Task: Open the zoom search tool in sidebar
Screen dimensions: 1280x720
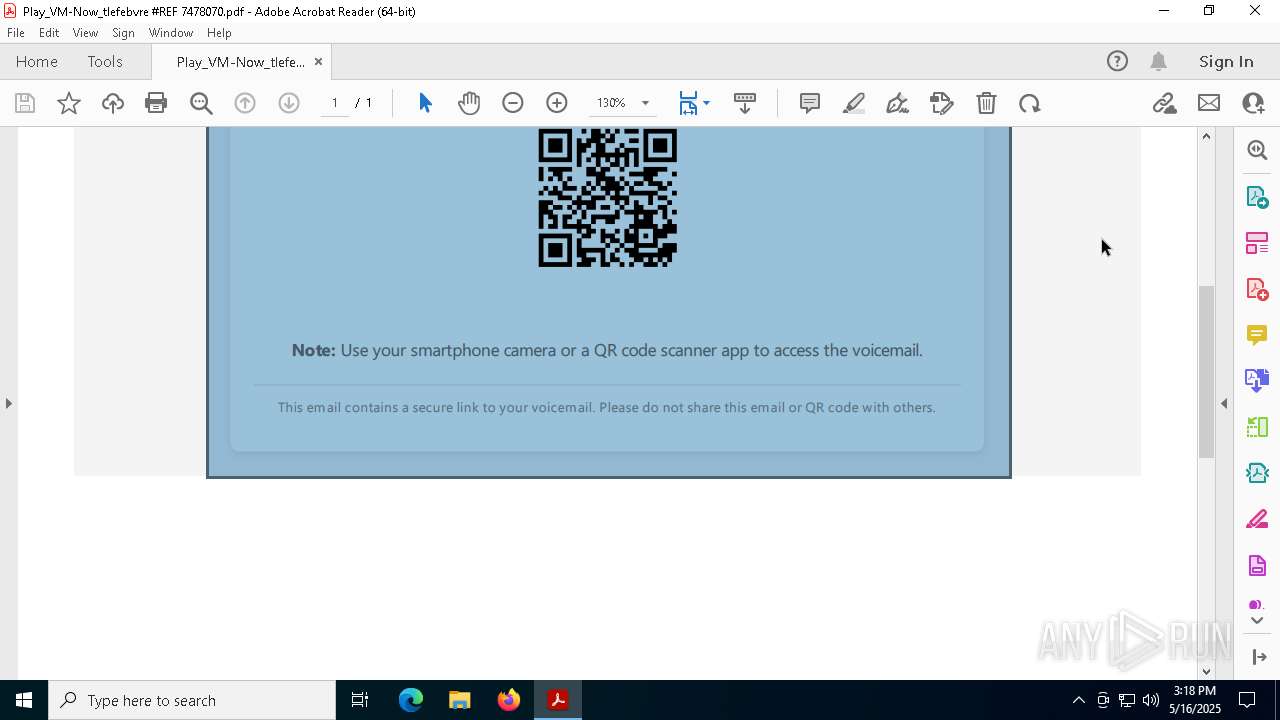Action: pos(1257,150)
